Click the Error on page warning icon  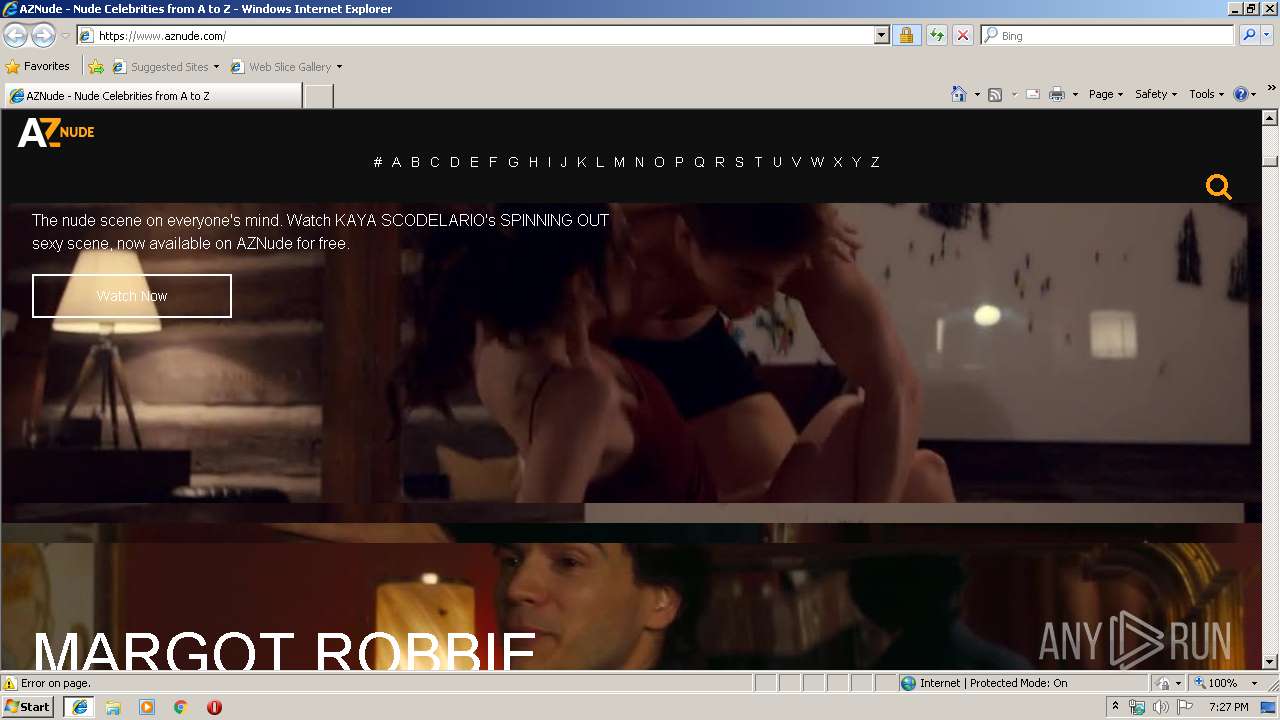pyautogui.click(x=10, y=684)
